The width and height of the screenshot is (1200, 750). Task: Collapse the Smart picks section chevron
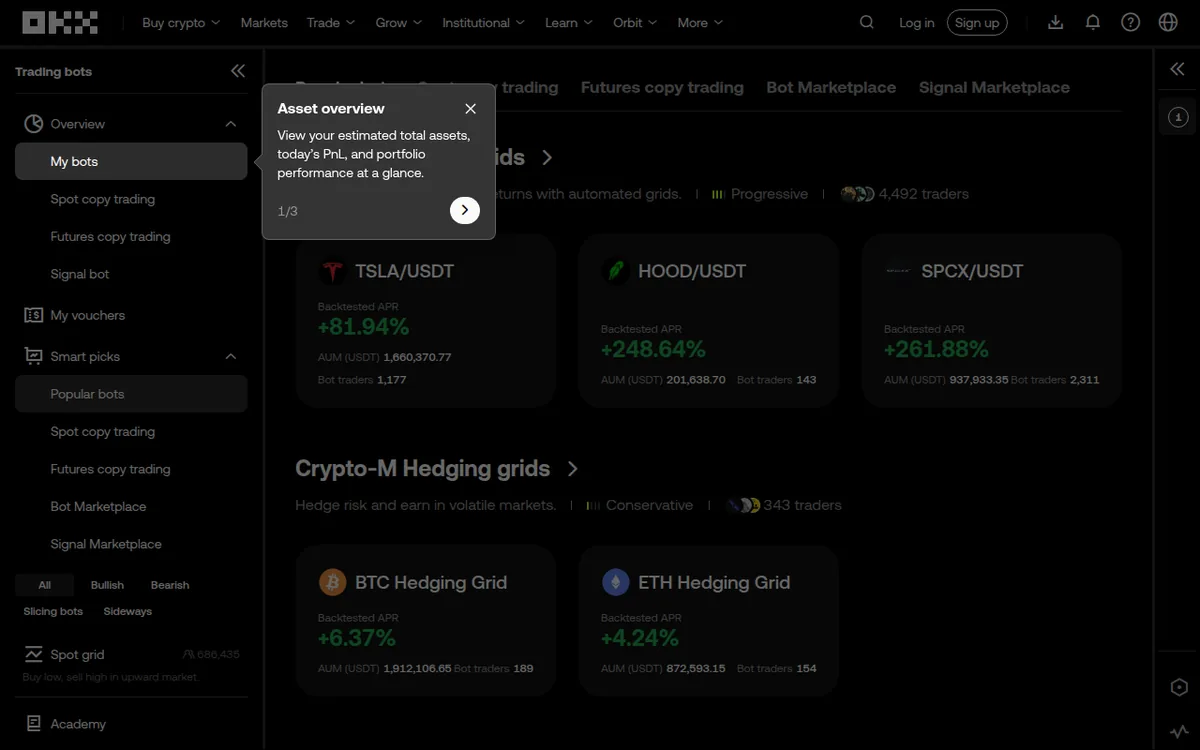coord(231,357)
